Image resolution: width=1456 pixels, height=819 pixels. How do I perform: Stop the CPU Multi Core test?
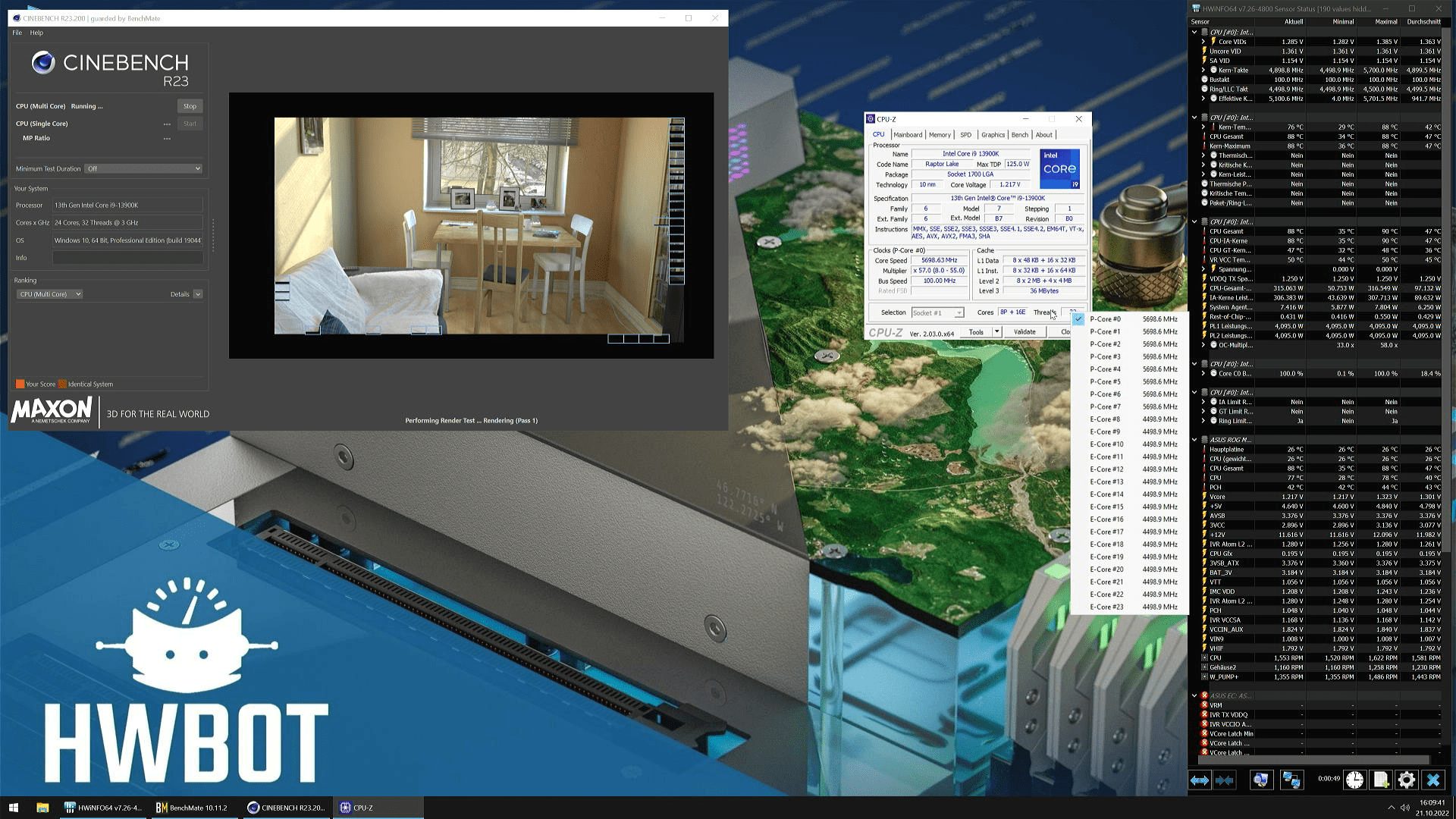click(190, 106)
